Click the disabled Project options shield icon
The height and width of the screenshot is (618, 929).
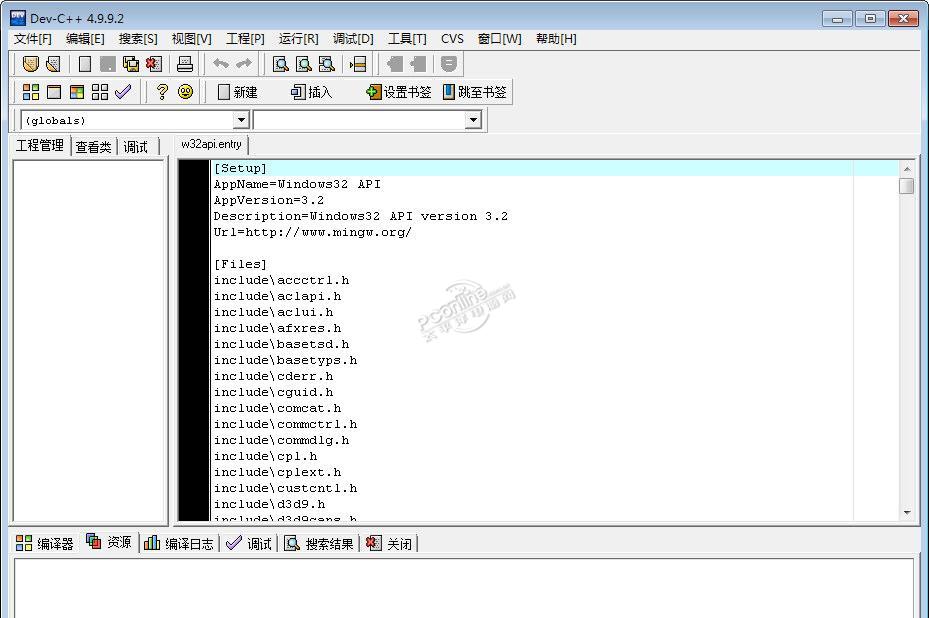point(449,64)
